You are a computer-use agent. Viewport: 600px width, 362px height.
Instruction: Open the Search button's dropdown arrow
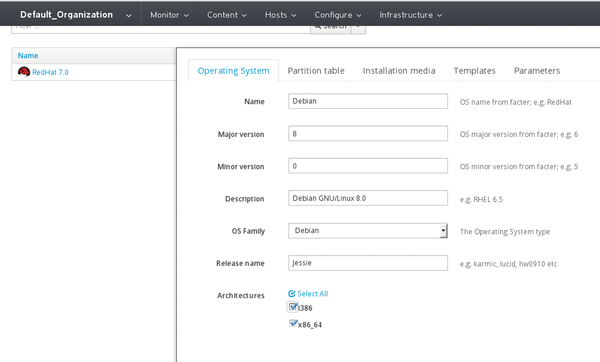point(358,29)
